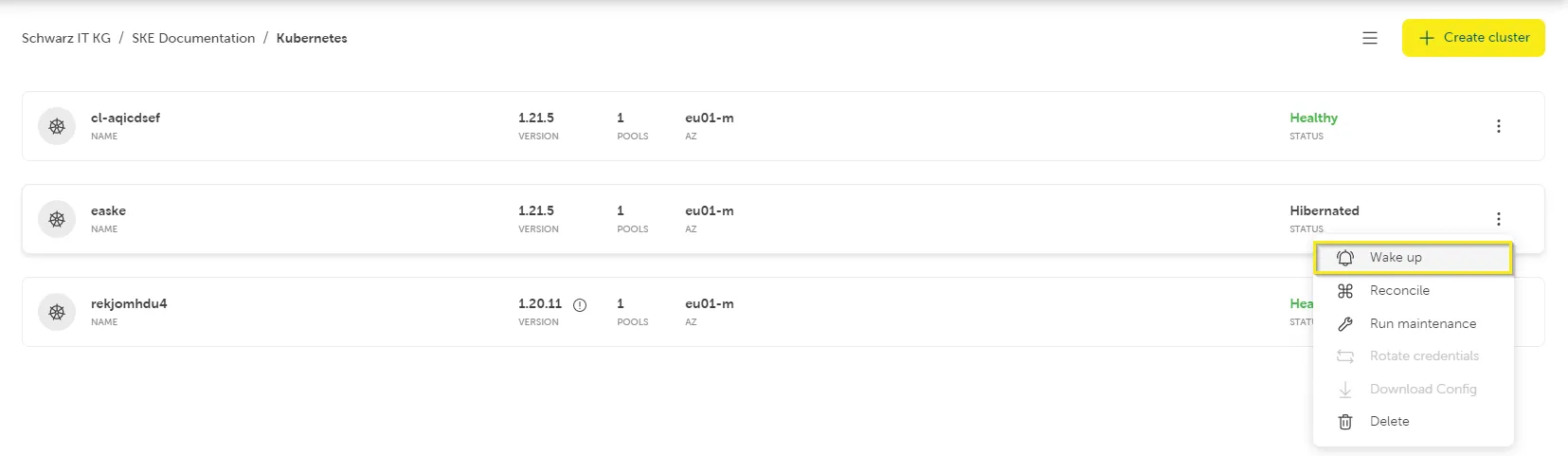Open the rekjomhdu4 cluster row name
The width and height of the screenshot is (1568, 456).
[129, 304]
